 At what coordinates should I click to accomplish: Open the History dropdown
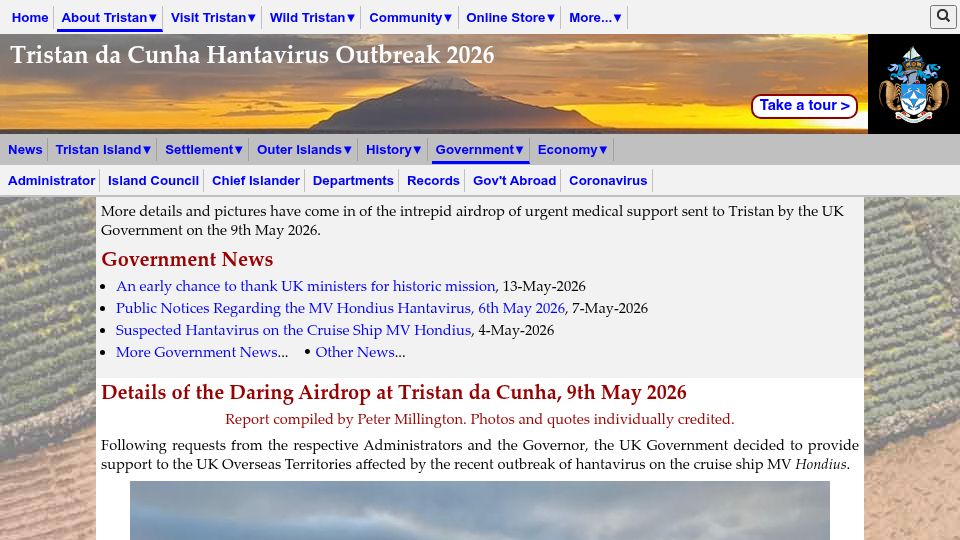click(x=393, y=150)
